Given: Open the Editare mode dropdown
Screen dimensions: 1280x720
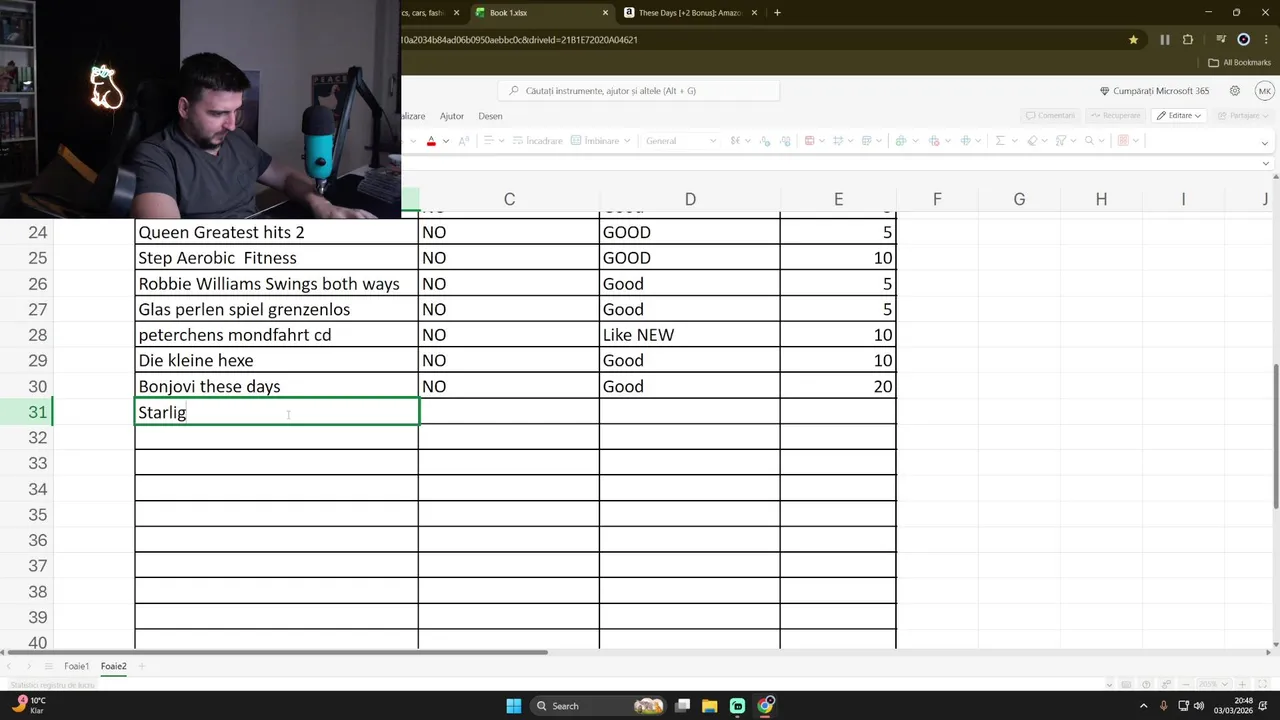Looking at the screenshot, I should coord(1179,116).
